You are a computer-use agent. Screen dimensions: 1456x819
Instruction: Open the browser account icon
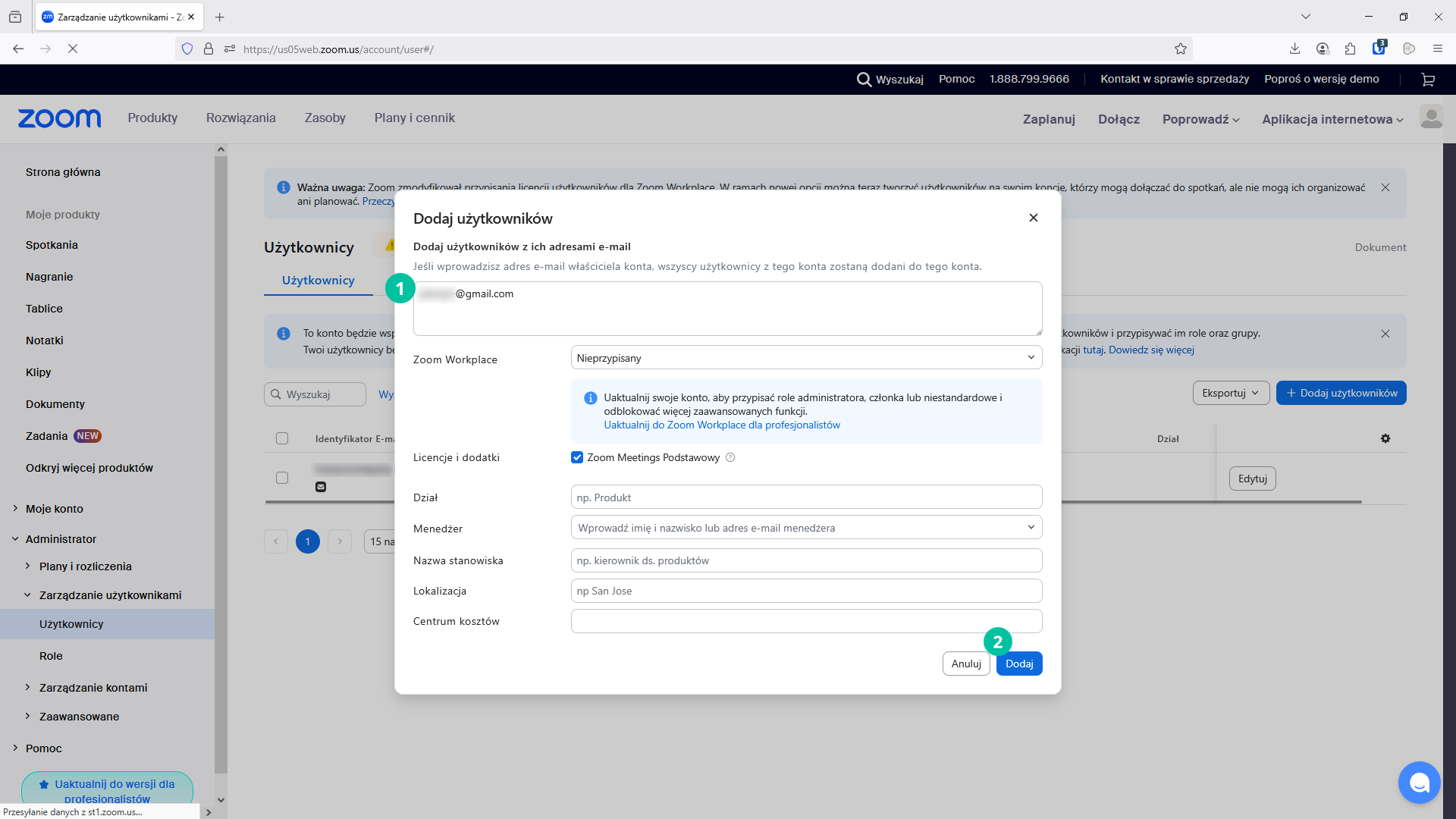point(1323,49)
